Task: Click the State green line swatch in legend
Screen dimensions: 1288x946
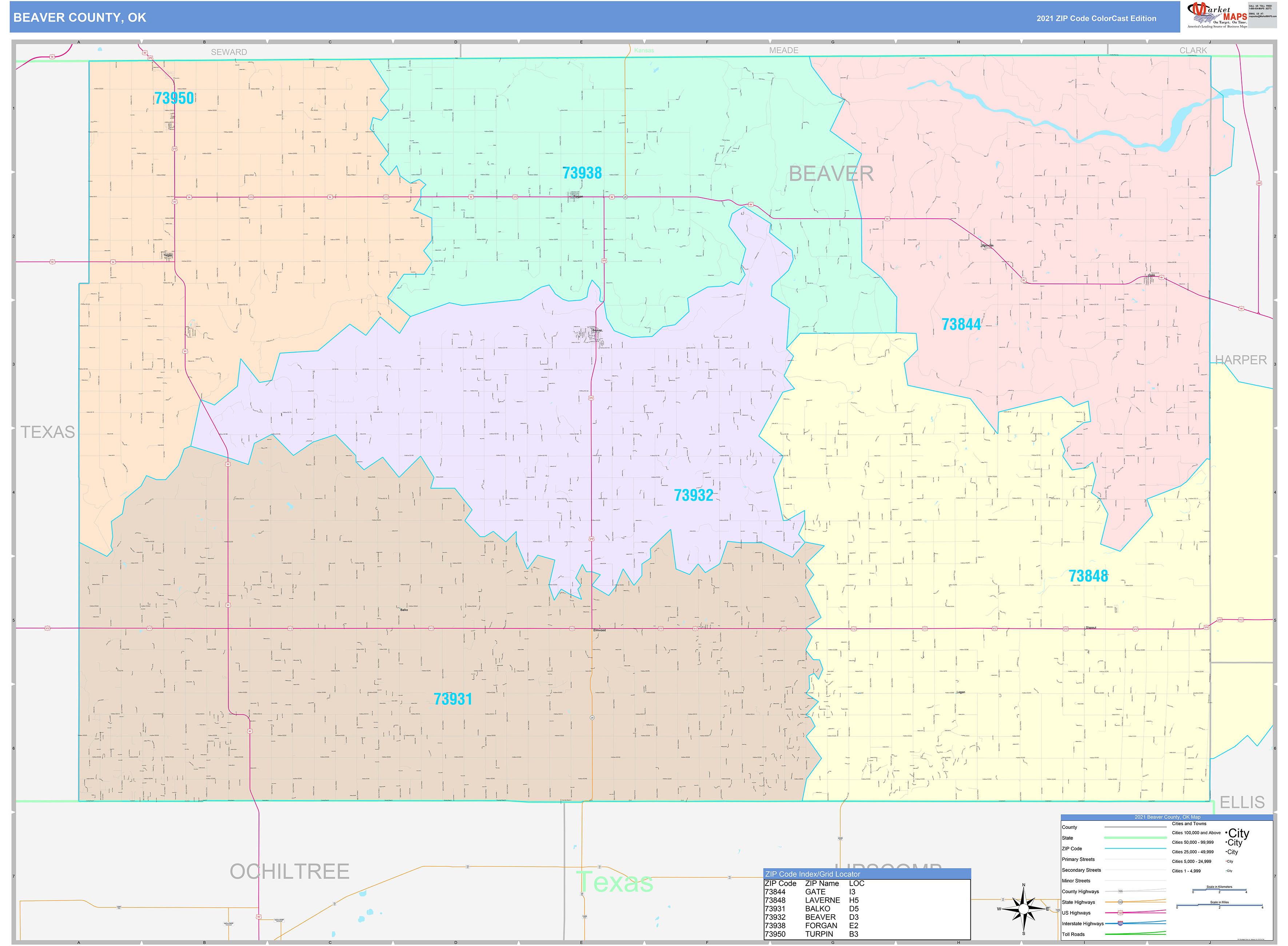Action: 1135,838
